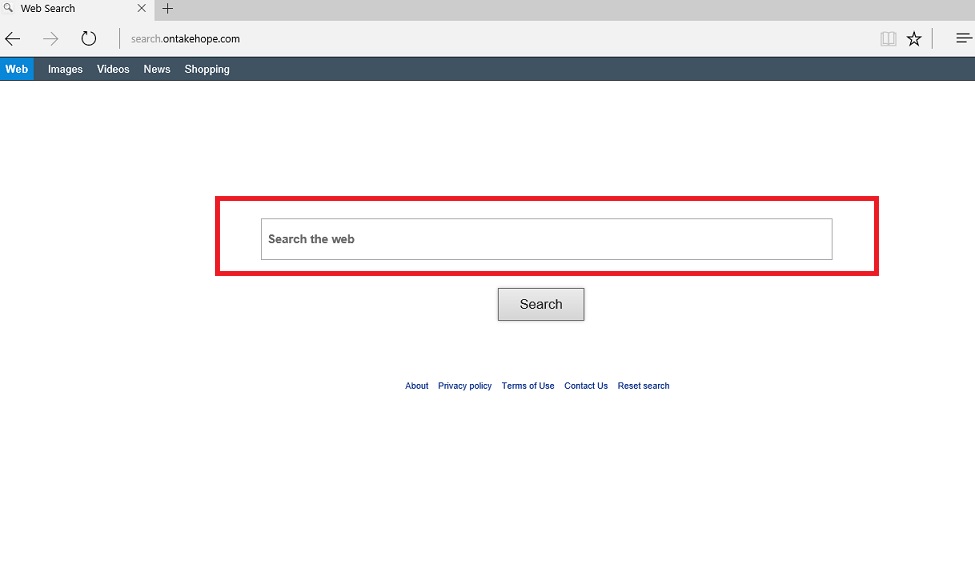Click the forward navigation arrow
The image size is (975, 572).
tap(51, 39)
